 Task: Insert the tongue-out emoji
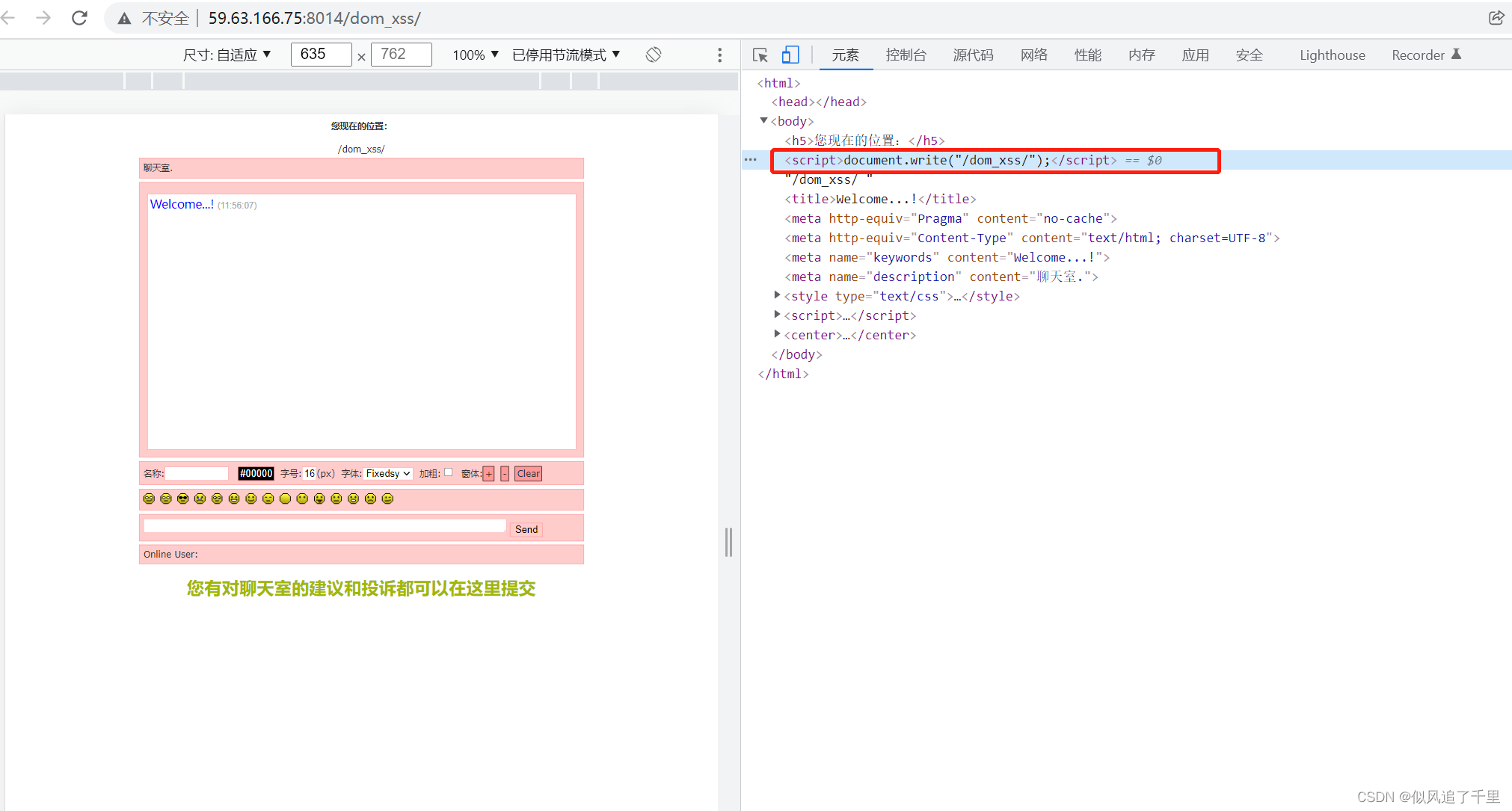pos(319,499)
